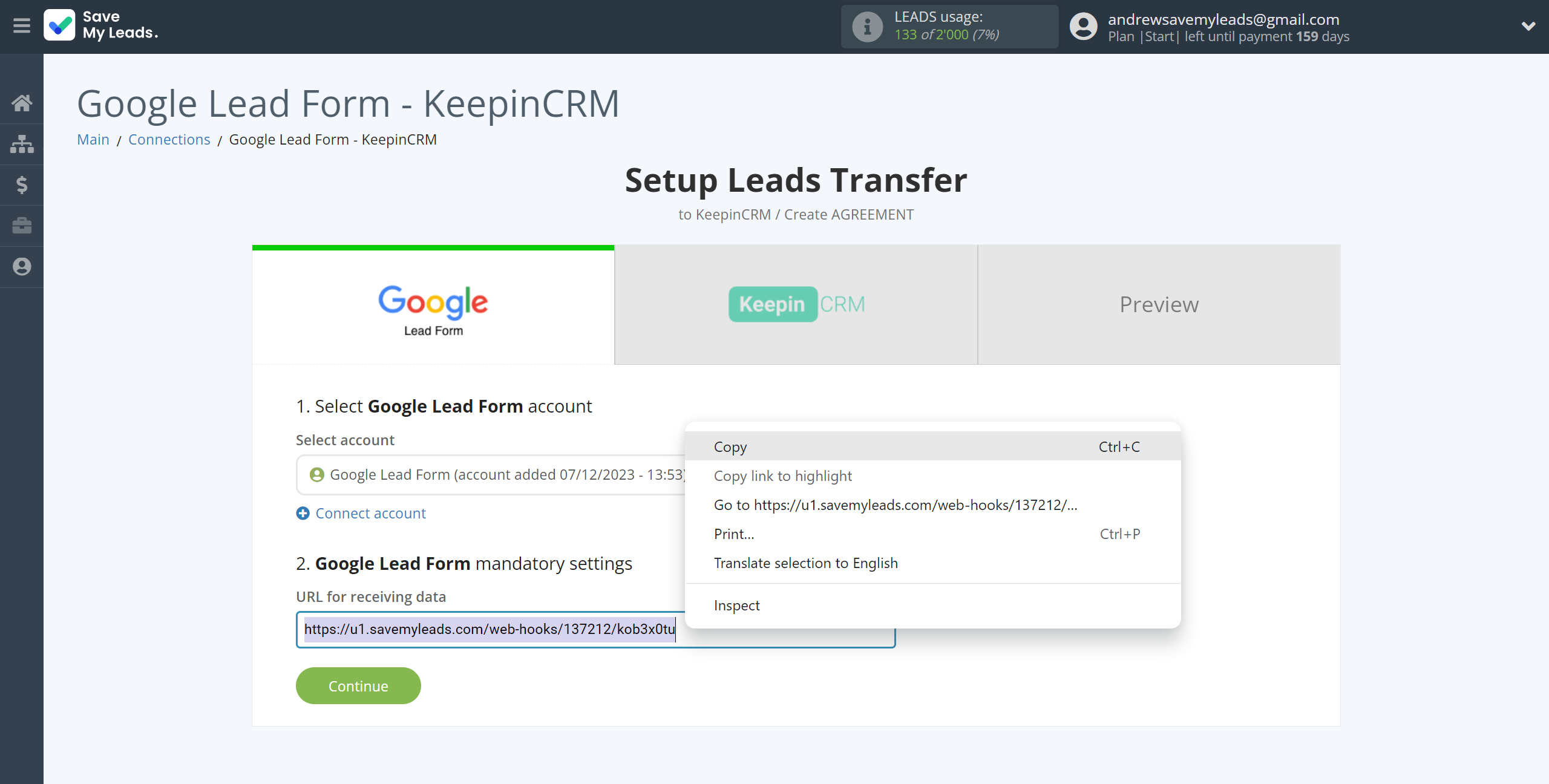Click the LEADS usage info icon
Screen dimensions: 1549x784
click(x=867, y=26)
